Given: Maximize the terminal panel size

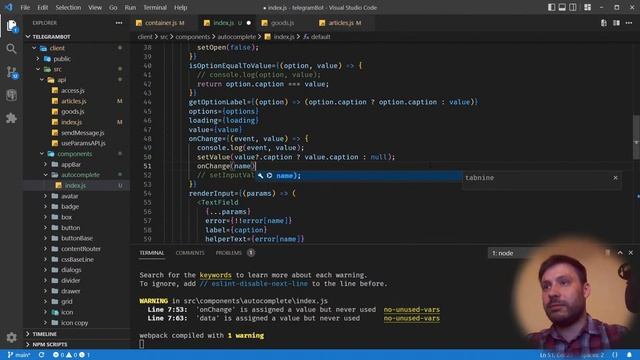Looking at the screenshot, I should click(620, 253).
